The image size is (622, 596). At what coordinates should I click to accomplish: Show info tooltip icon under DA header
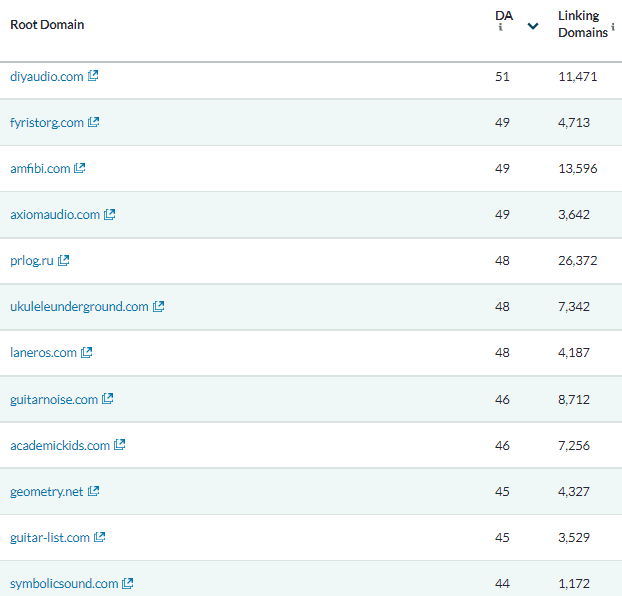500,27
